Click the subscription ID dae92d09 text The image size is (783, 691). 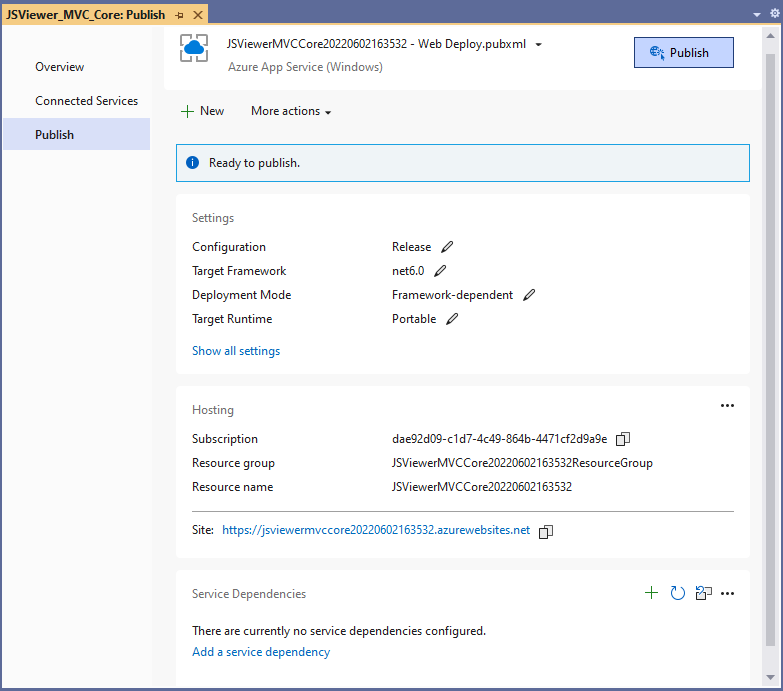499,439
